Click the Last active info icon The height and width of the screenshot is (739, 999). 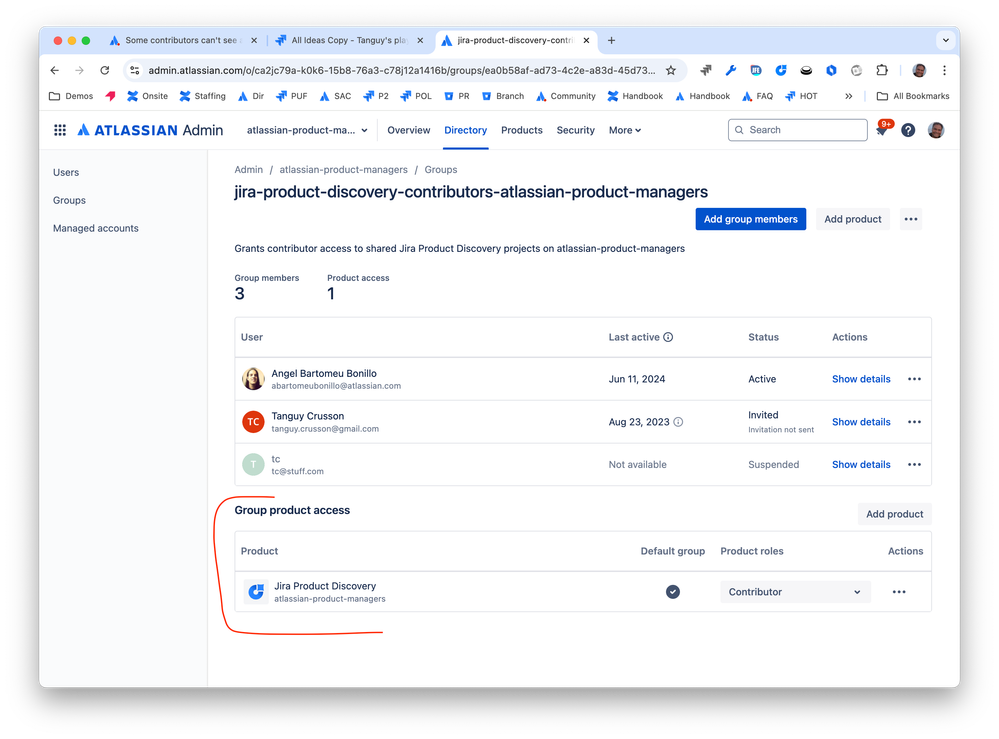(x=668, y=337)
